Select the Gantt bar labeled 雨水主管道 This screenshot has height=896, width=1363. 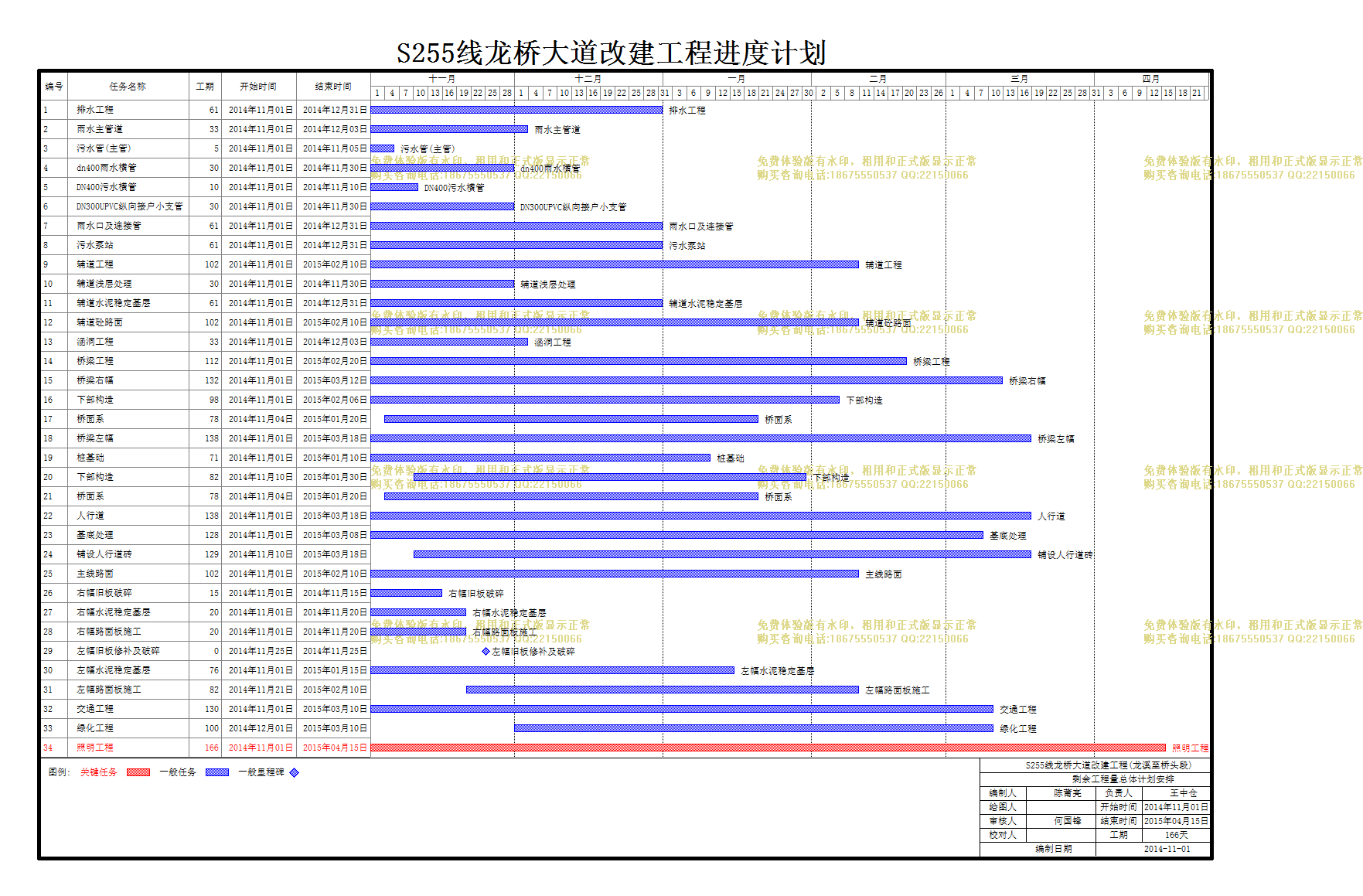[449, 129]
